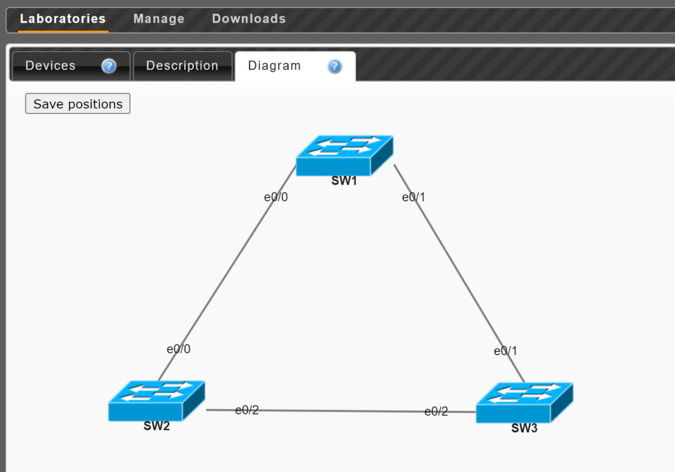The height and width of the screenshot is (472, 675).
Task: Click SW2's e0/2 interface label
Action: [247, 410]
